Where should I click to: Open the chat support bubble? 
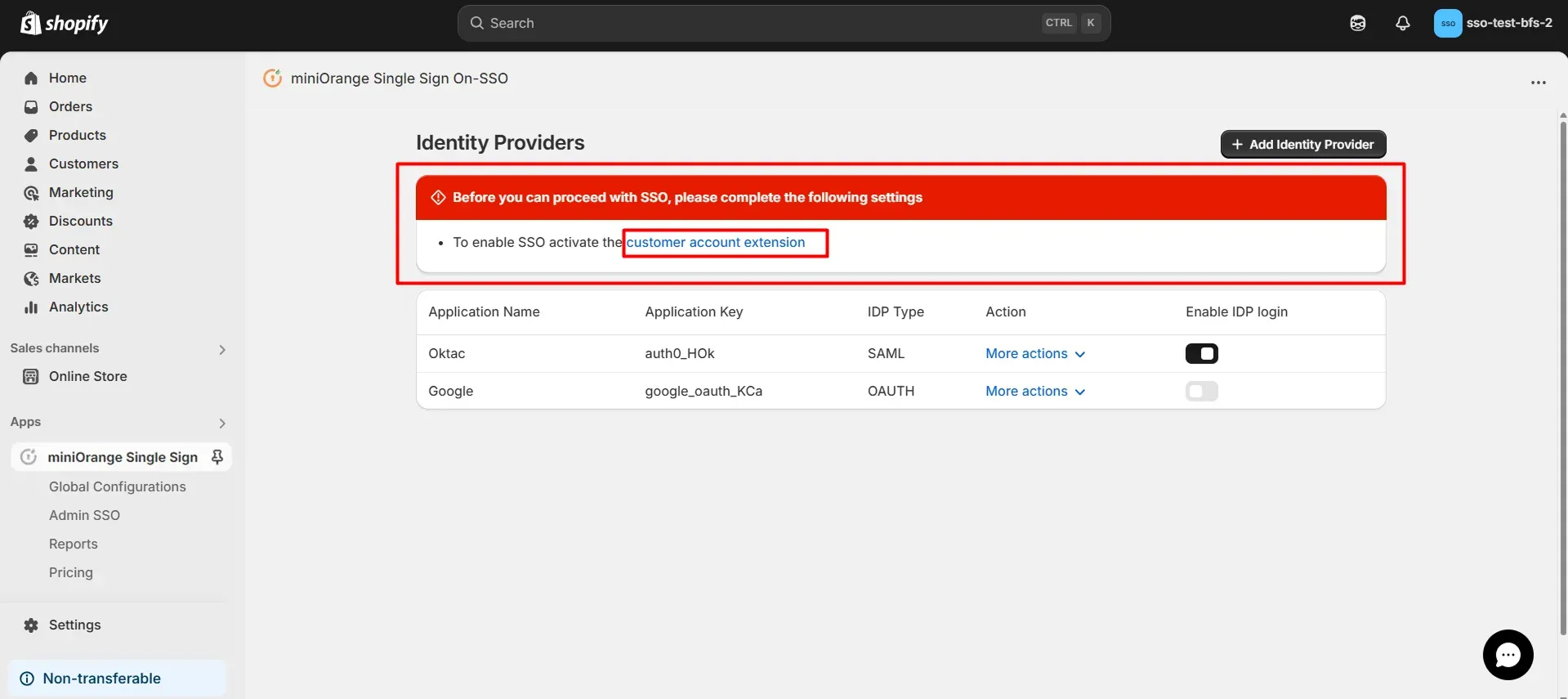tap(1508, 655)
